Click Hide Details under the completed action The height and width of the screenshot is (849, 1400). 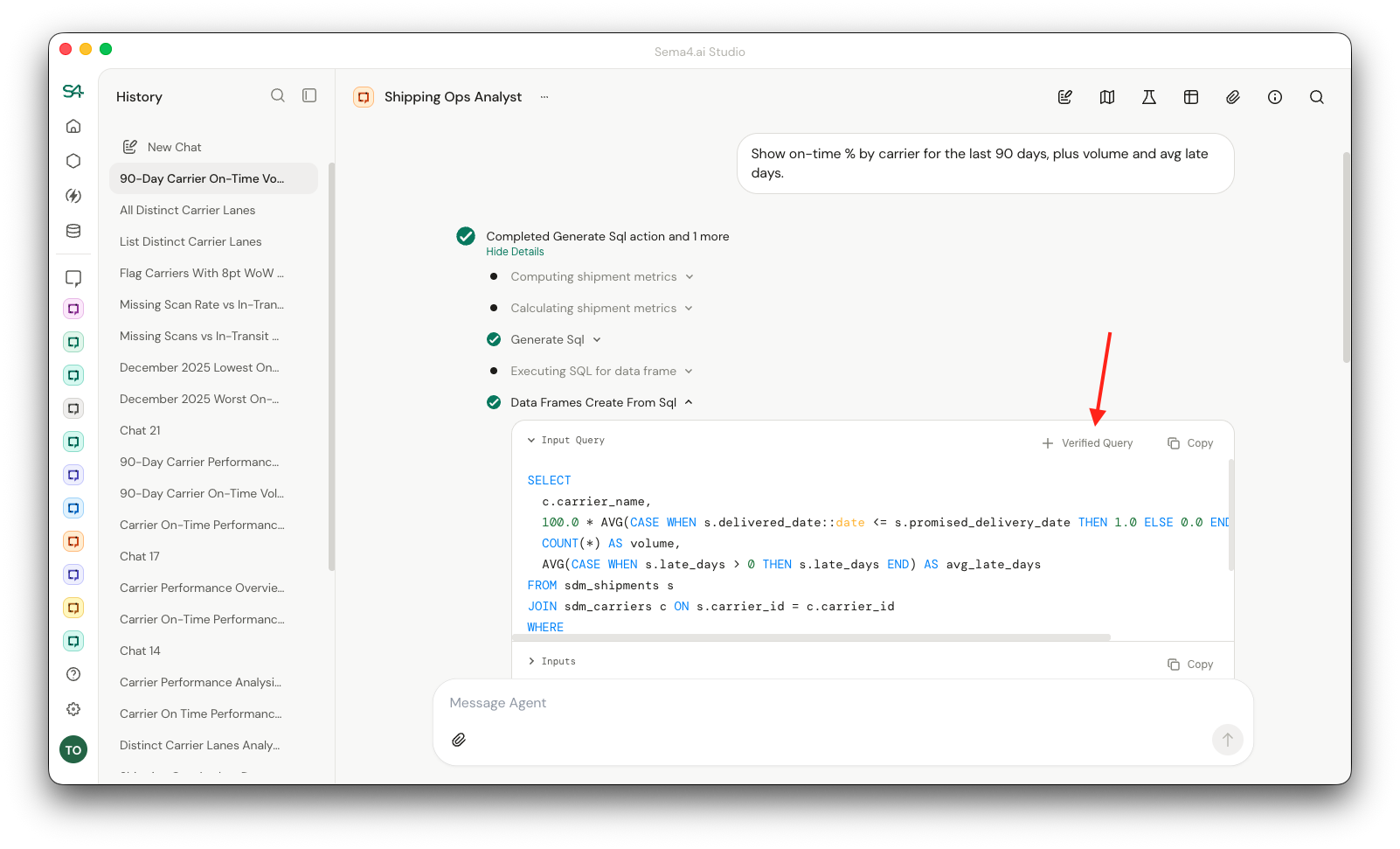click(x=515, y=251)
